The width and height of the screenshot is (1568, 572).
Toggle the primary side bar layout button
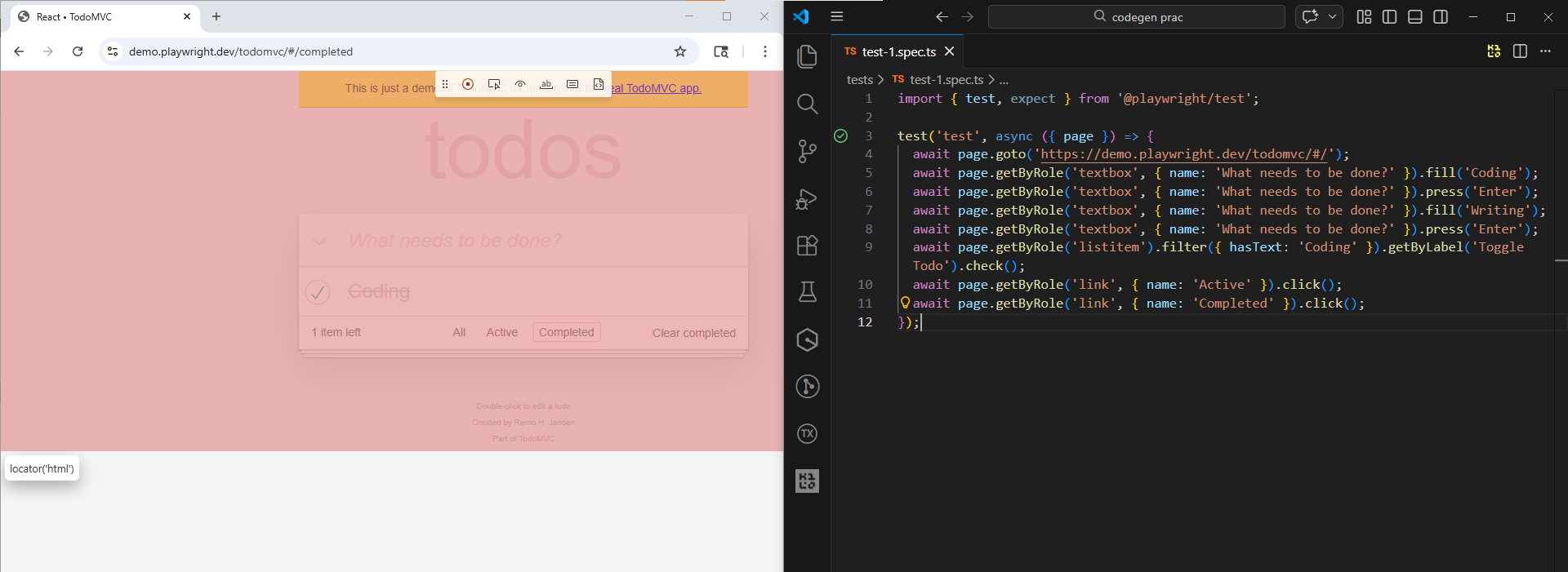pyautogui.click(x=1389, y=17)
